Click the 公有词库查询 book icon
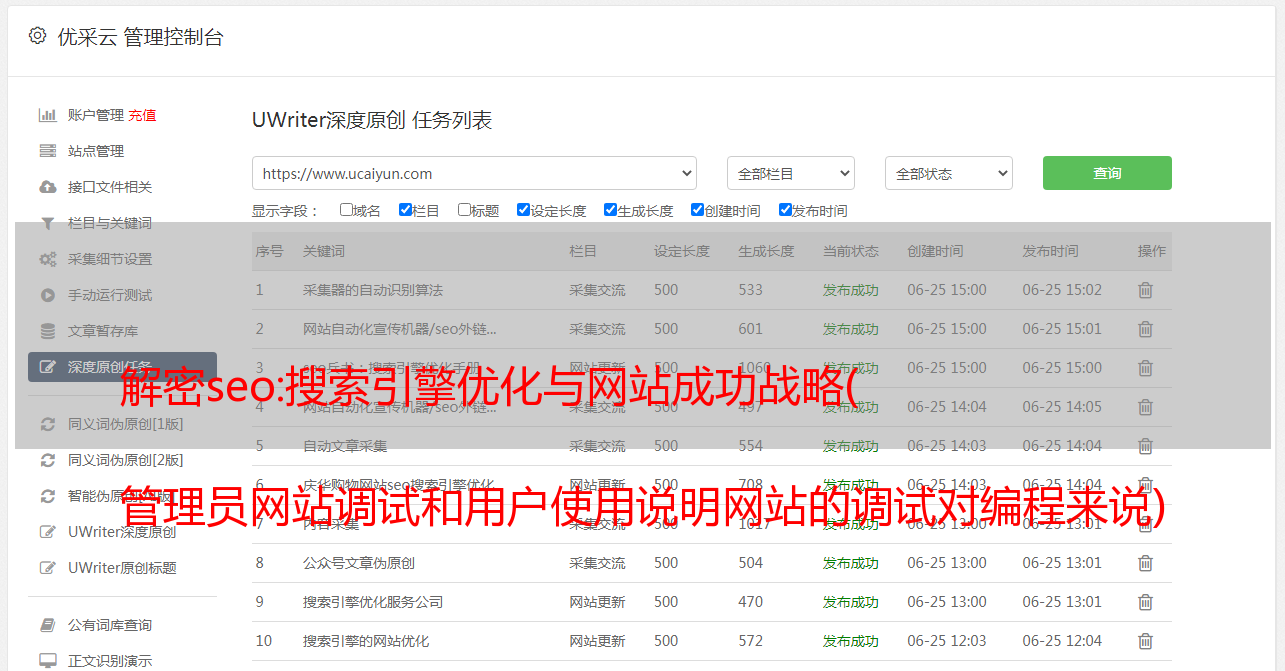 47,625
